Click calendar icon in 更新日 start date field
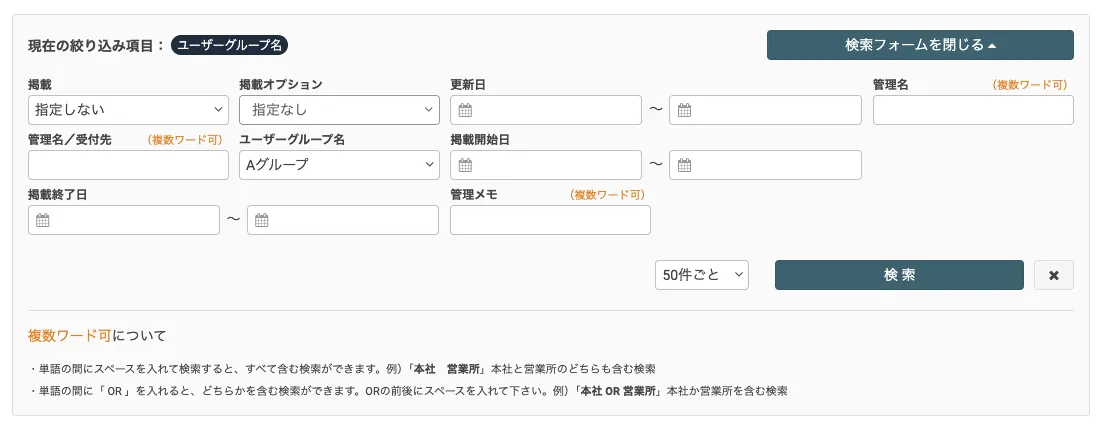The height and width of the screenshot is (429, 1101). click(465, 110)
